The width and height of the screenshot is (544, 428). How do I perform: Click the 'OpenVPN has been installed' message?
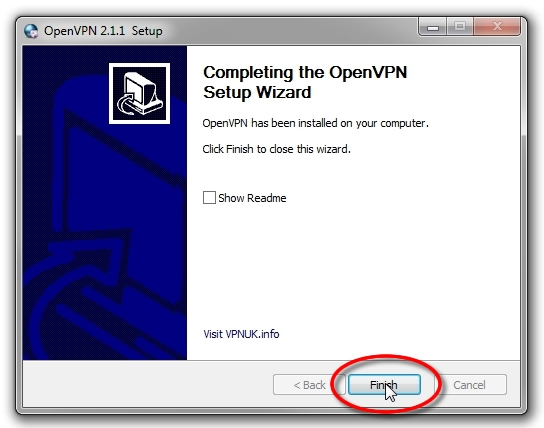315,123
